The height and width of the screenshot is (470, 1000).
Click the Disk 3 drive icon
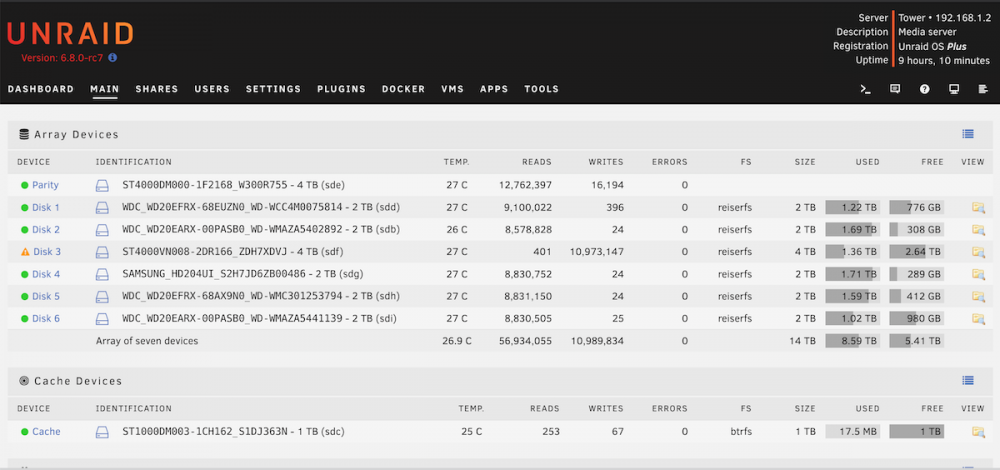(103, 253)
